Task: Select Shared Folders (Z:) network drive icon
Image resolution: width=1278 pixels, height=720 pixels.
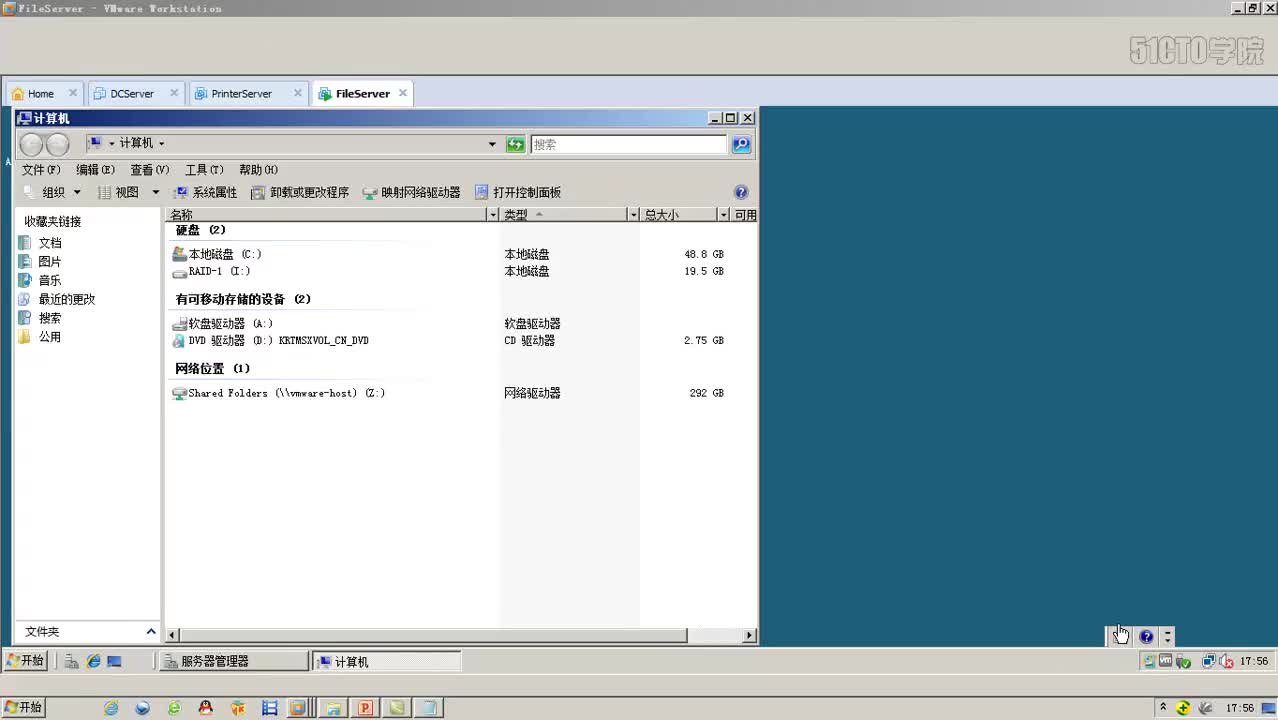Action: pos(179,393)
